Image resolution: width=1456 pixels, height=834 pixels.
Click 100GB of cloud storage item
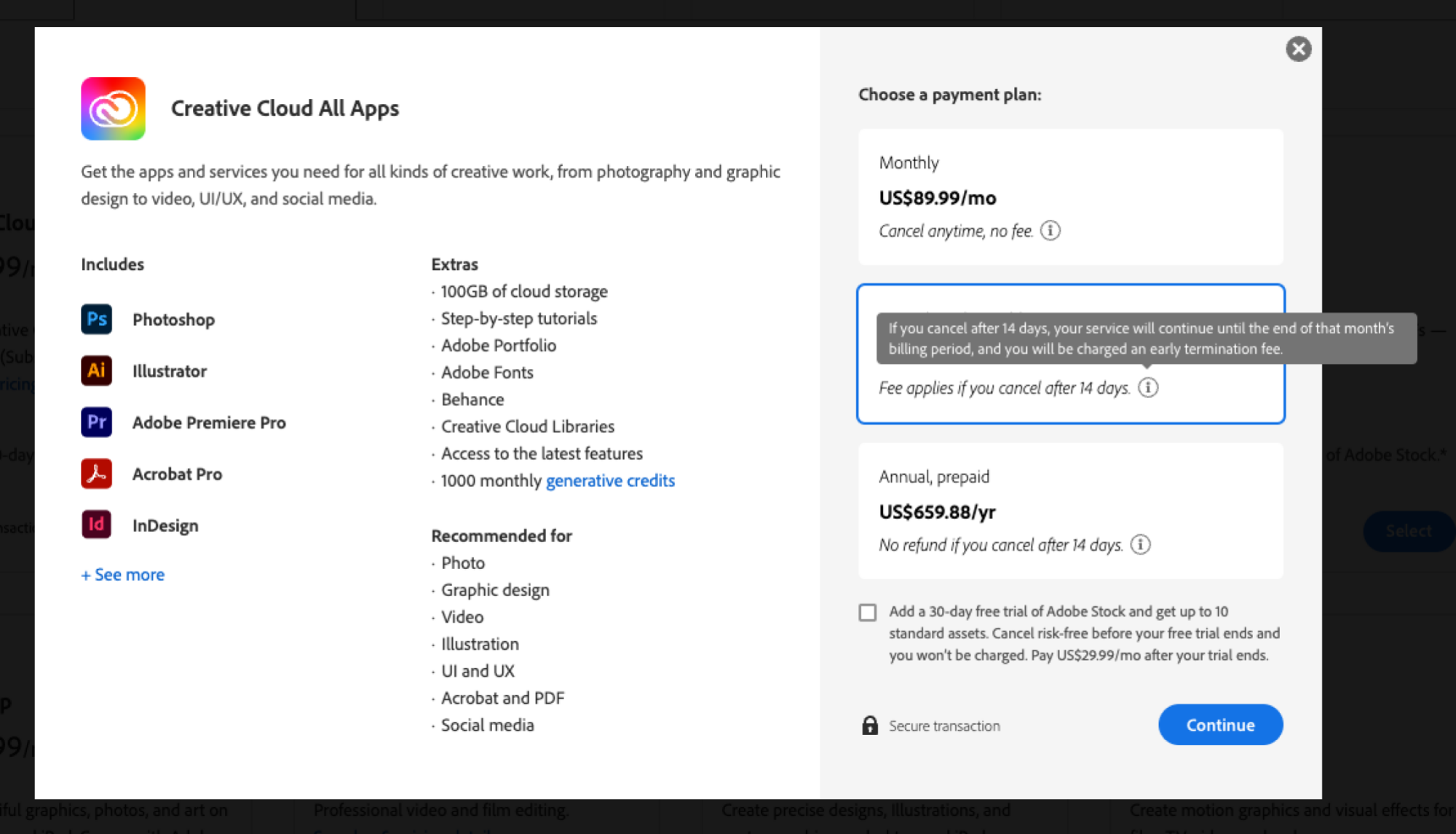pyautogui.click(x=523, y=291)
